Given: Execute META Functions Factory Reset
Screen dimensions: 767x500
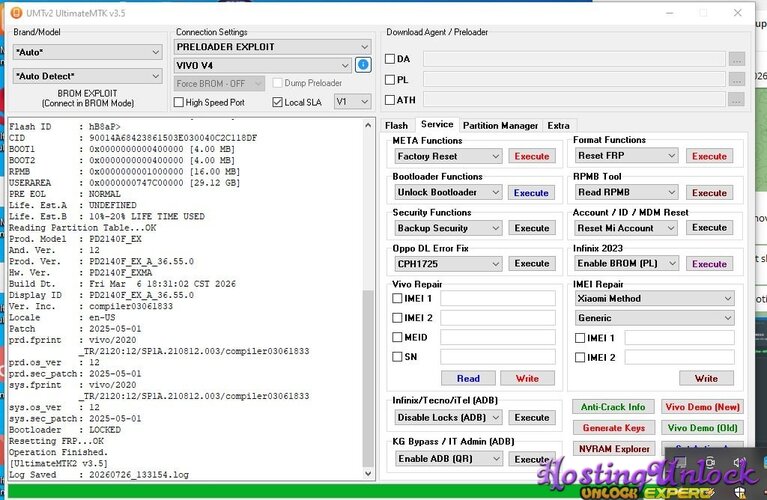Looking at the screenshot, I should tap(532, 156).
